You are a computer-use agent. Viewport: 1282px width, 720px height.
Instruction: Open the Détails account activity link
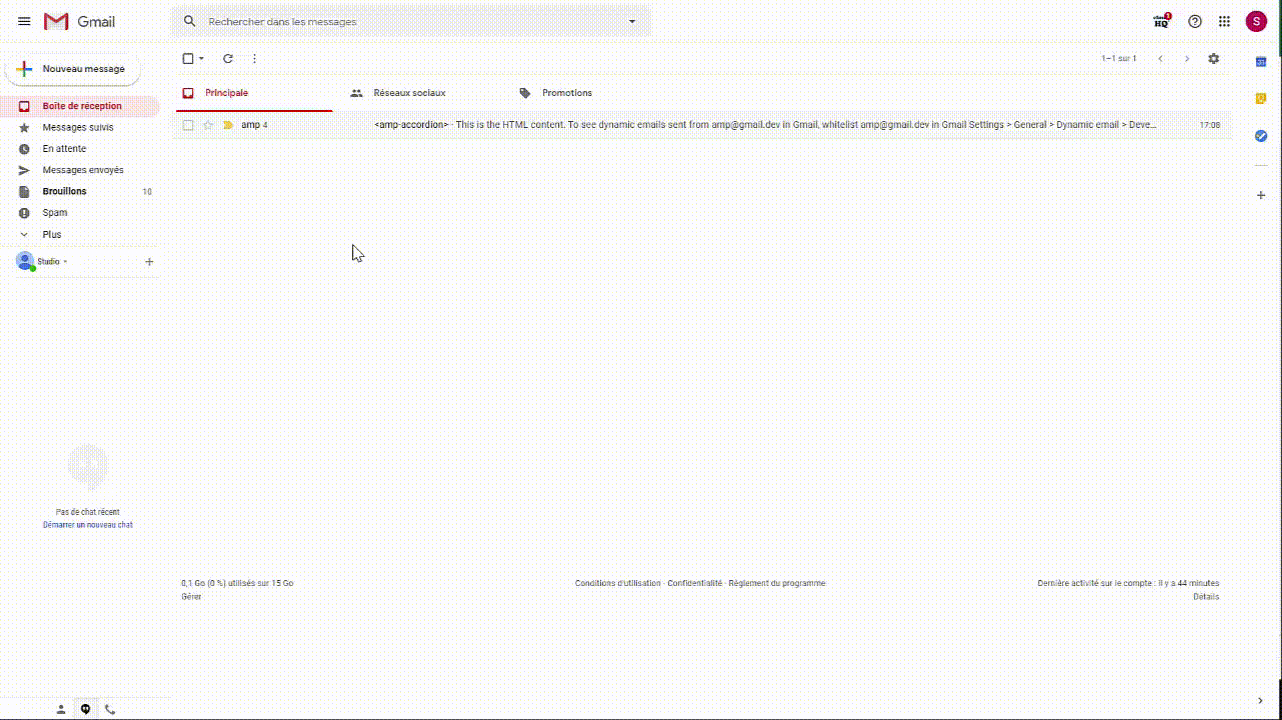(1205, 597)
